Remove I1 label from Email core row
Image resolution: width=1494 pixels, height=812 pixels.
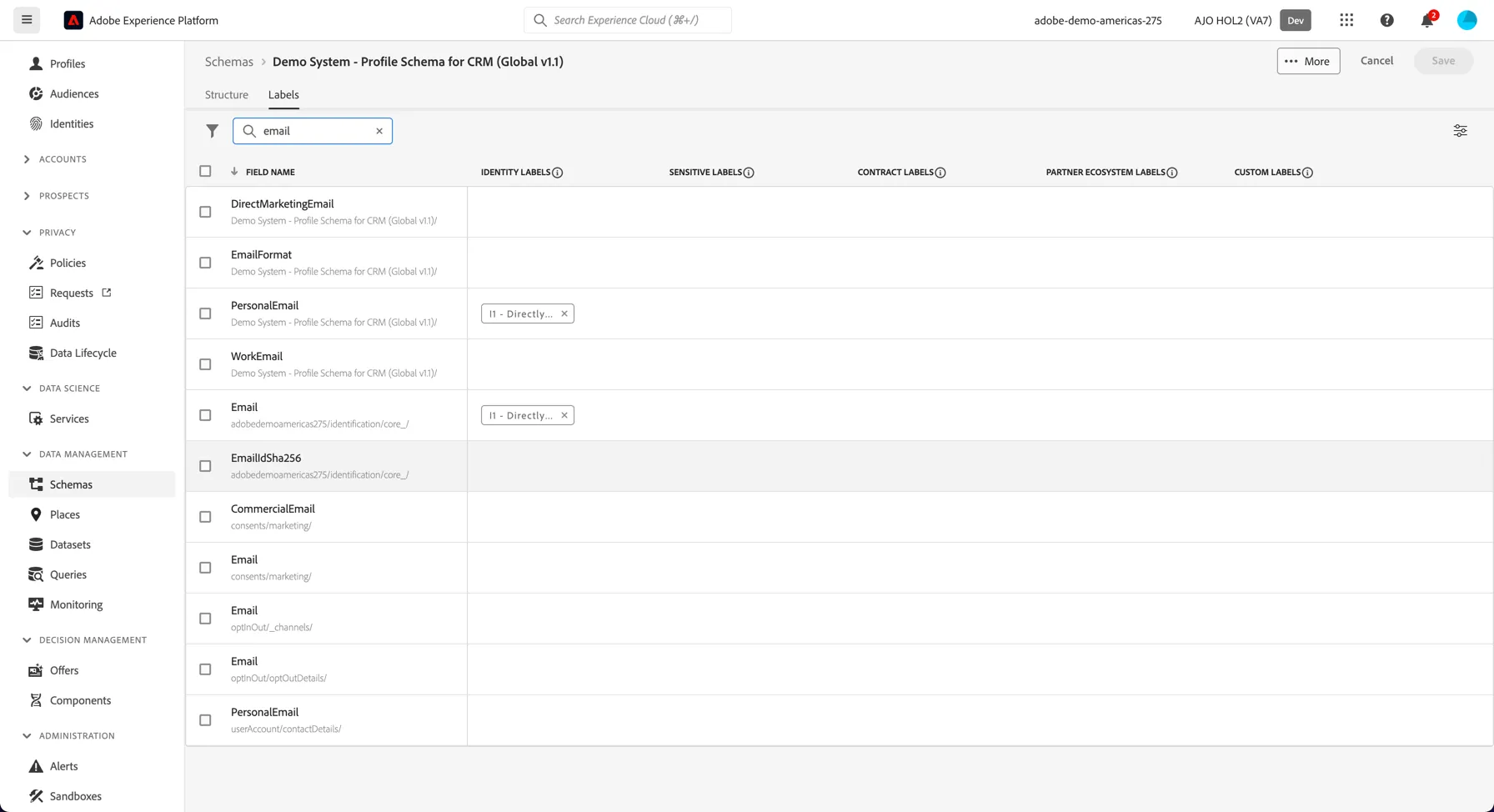point(564,415)
